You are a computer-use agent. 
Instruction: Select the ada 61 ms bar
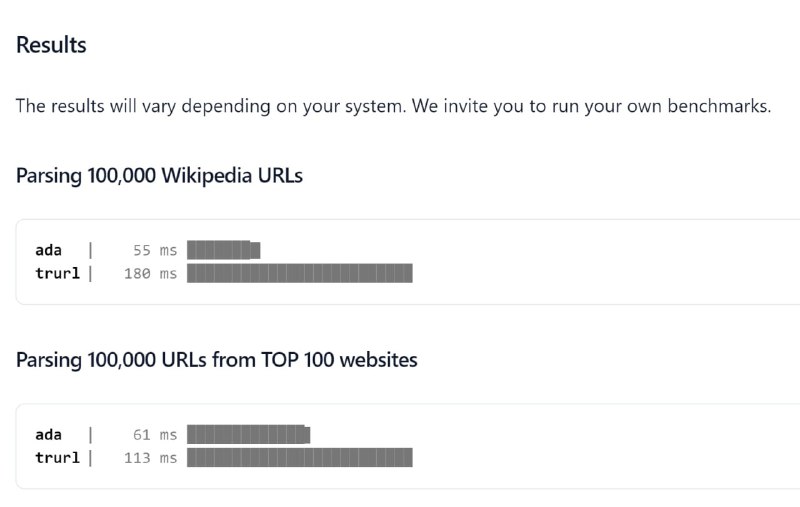coord(248,434)
